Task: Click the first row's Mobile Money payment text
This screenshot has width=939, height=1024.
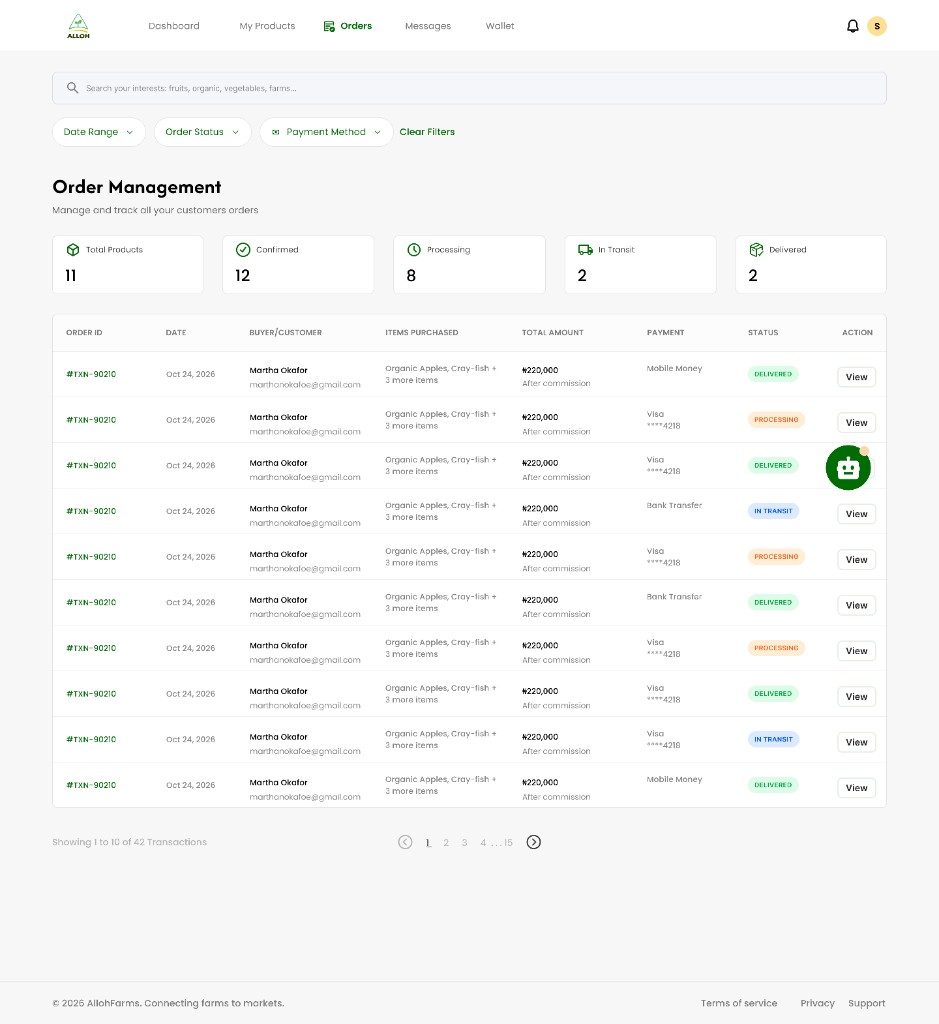Action: (x=674, y=368)
